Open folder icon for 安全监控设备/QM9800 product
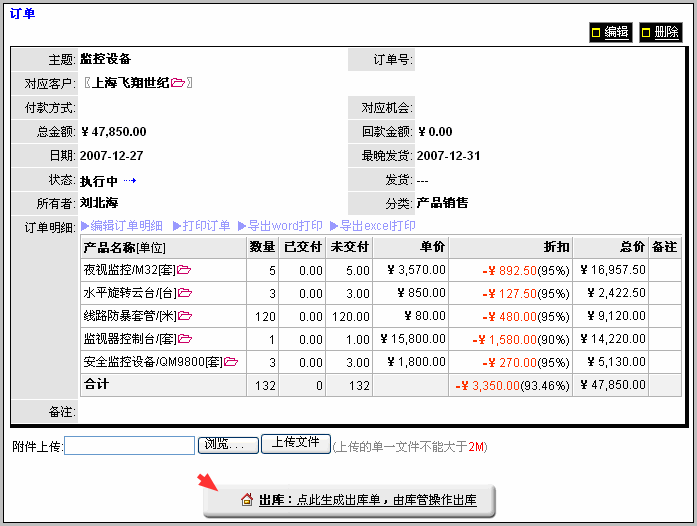 pos(231,362)
